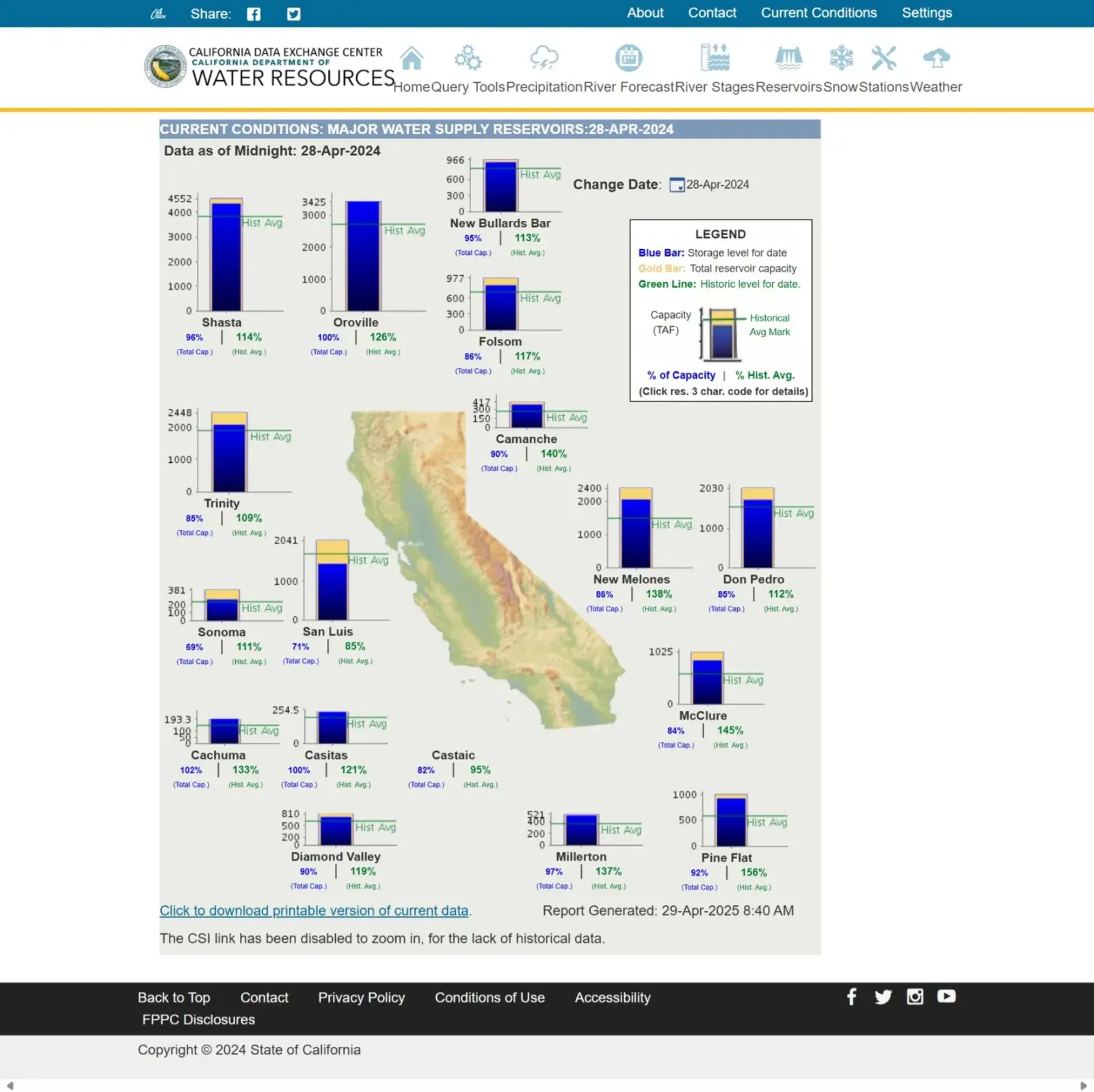
Task: Share page on Facebook
Action: 253,13
